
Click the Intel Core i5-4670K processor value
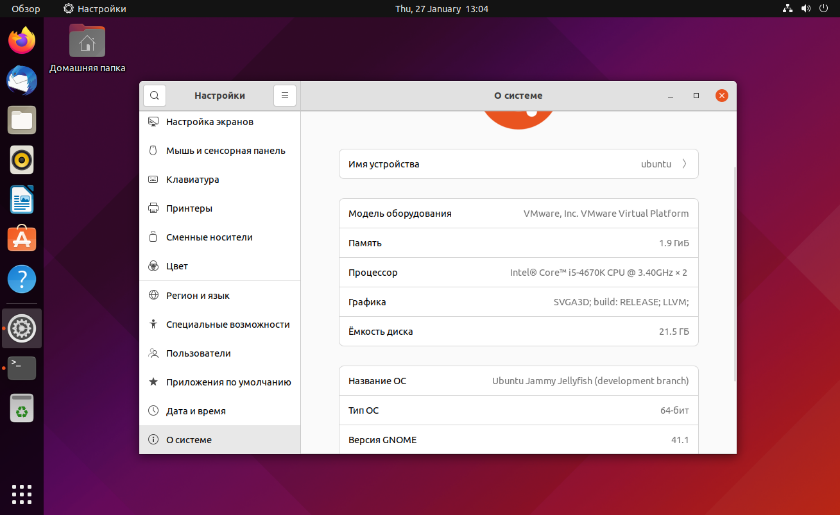[598, 272]
